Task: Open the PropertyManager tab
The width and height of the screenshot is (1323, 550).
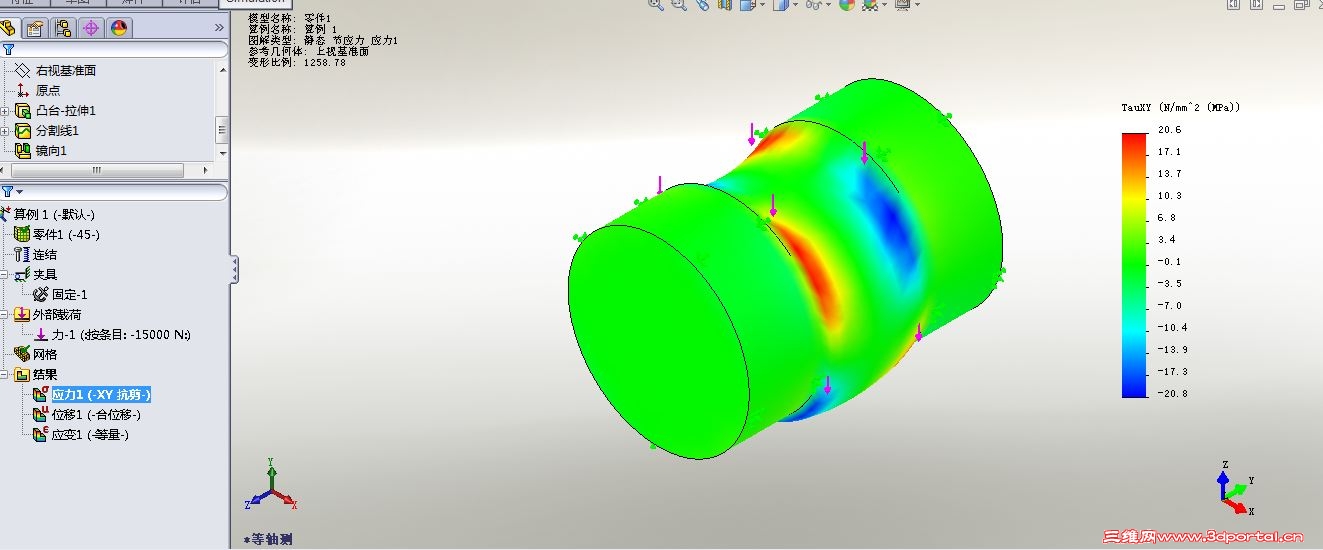Action: click(x=36, y=28)
